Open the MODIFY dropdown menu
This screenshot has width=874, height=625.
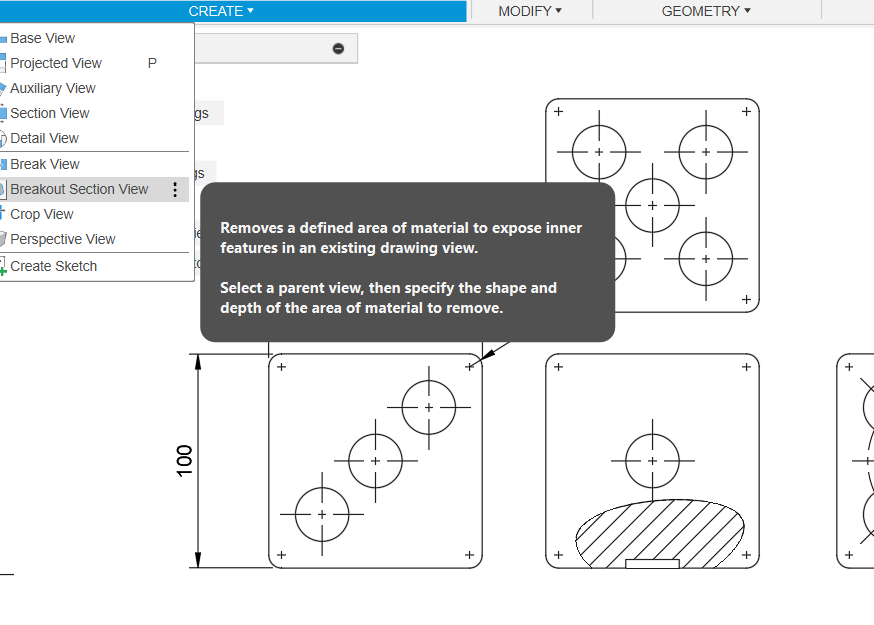(530, 11)
